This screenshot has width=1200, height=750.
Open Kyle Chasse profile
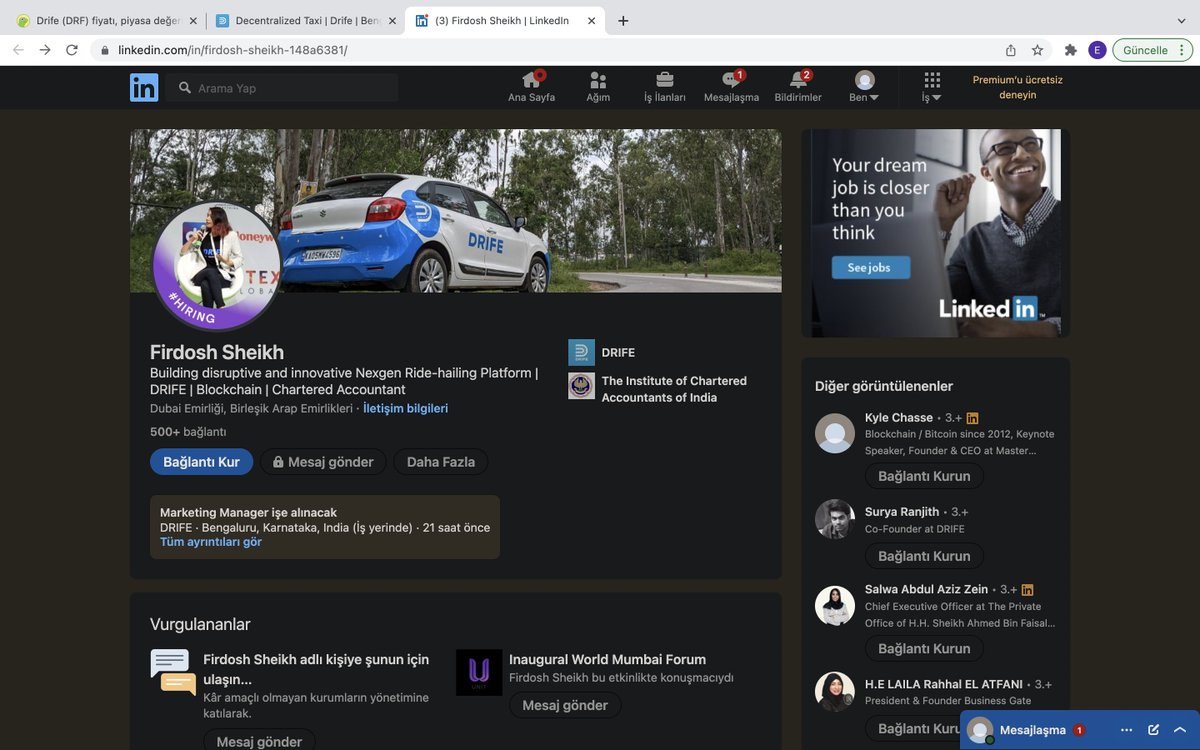899,418
